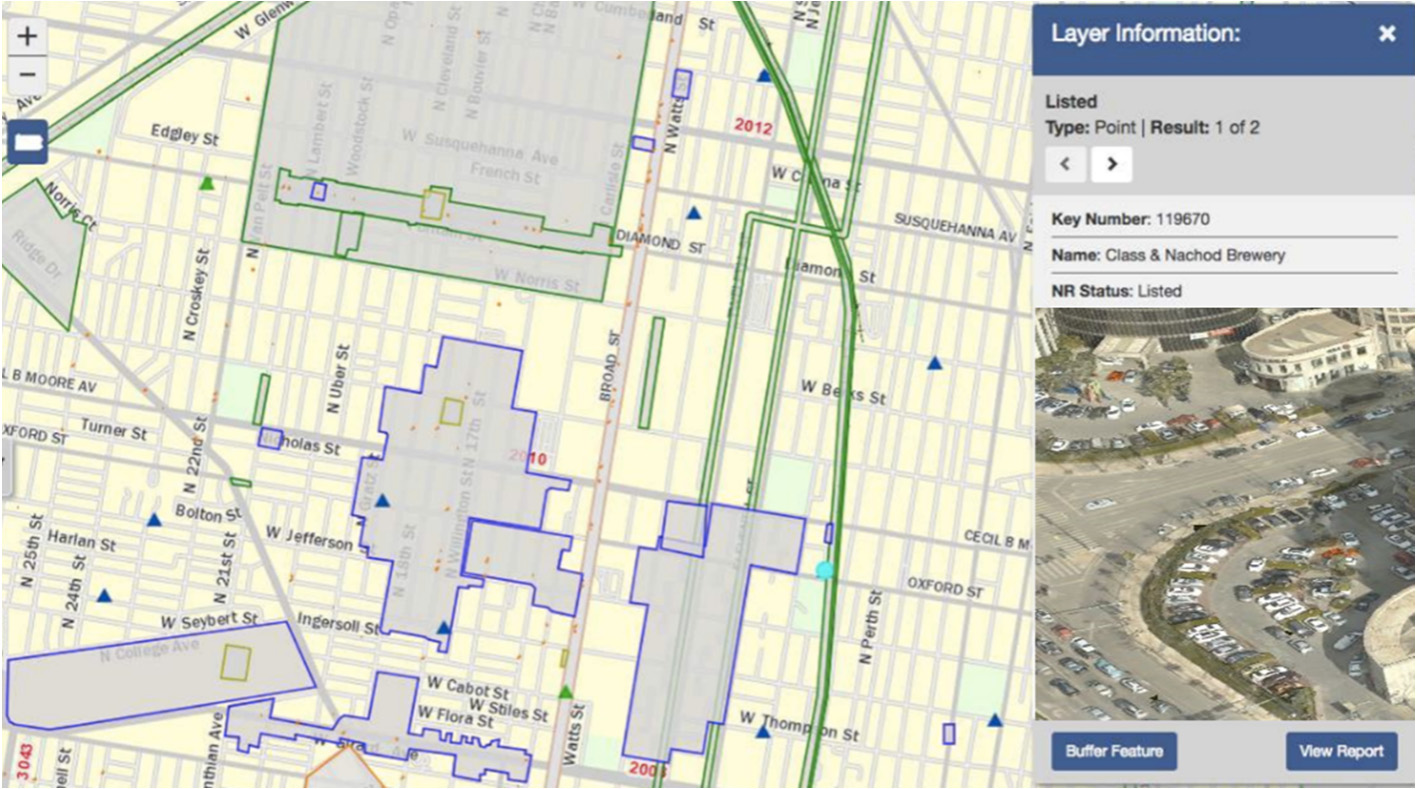1416x789 pixels.
Task: Select the blue triangle near W Berks St
Action: 935,363
